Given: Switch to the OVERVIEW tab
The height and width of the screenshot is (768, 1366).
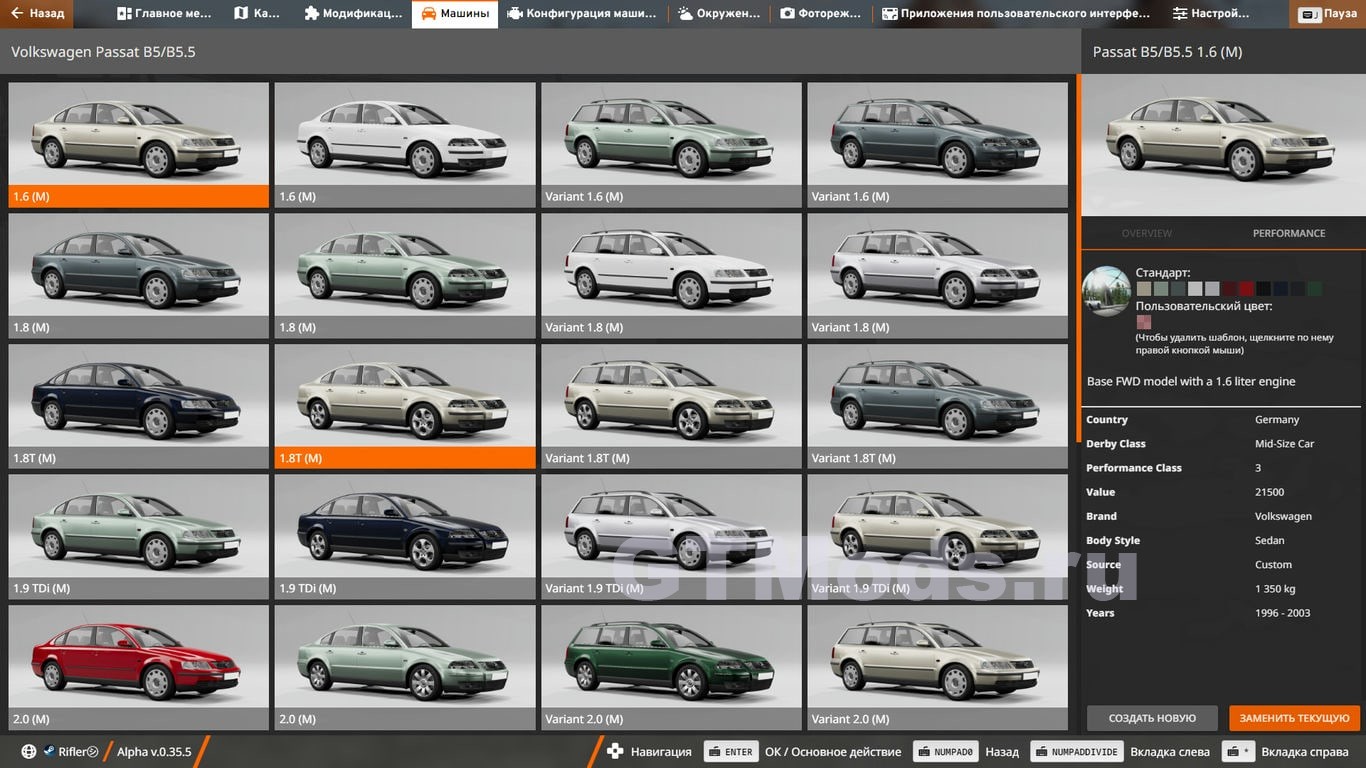Looking at the screenshot, I should click(x=1147, y=233).
